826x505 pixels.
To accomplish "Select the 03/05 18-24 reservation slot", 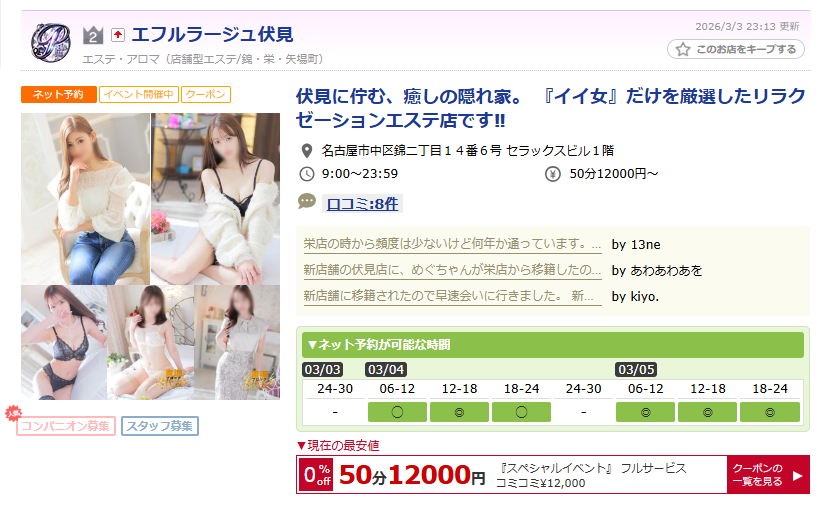I will (x=770, y=412).
